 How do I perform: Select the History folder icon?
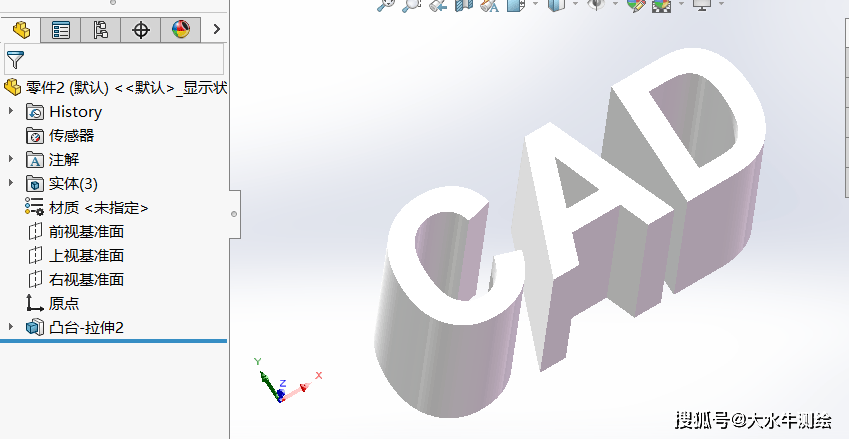[35, 112]
